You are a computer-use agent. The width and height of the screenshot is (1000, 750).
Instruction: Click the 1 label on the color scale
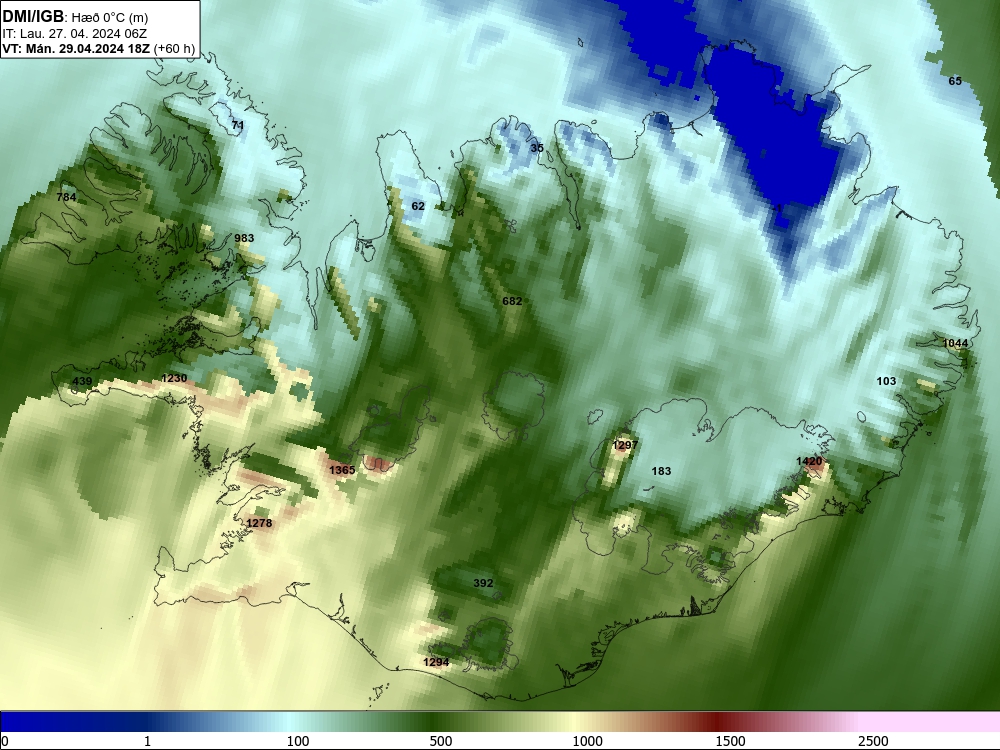point(147,741)
